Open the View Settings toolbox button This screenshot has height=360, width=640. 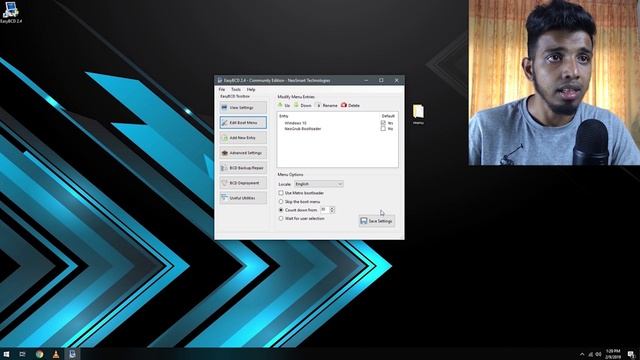[x=243, y=107]
